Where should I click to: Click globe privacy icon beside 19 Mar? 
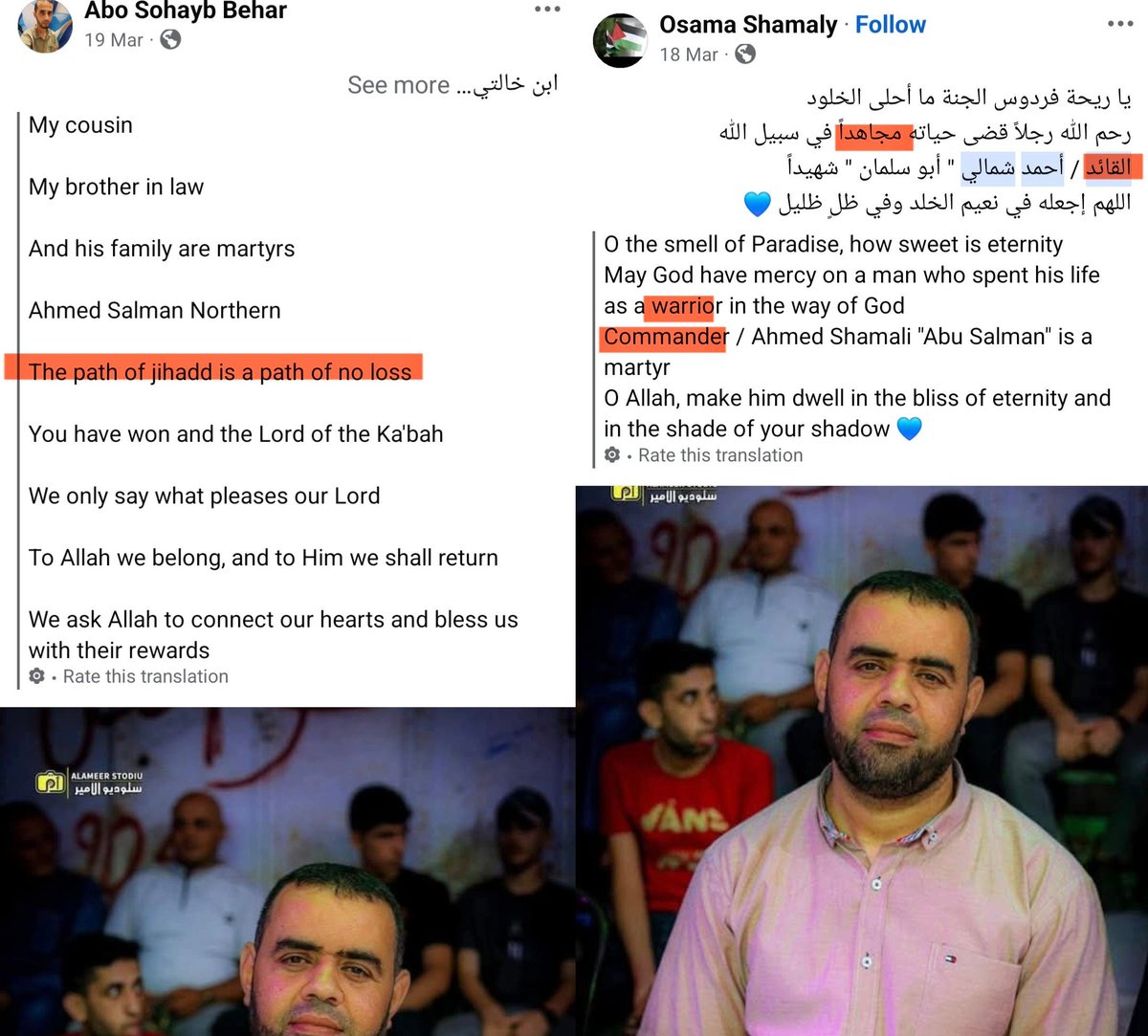pos(169,40)
